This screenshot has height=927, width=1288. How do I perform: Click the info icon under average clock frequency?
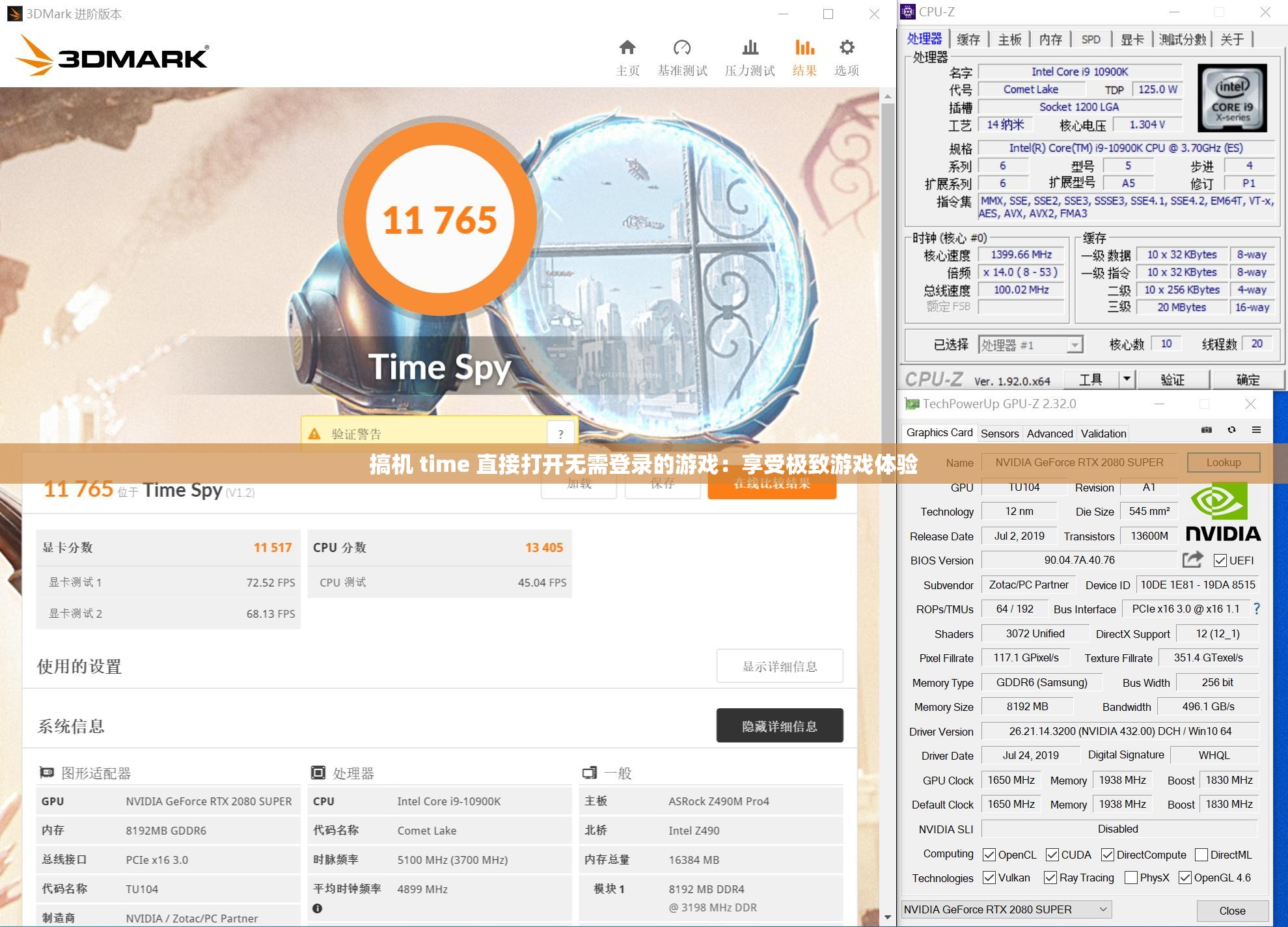pyautogui.click(x=317, y=906)
